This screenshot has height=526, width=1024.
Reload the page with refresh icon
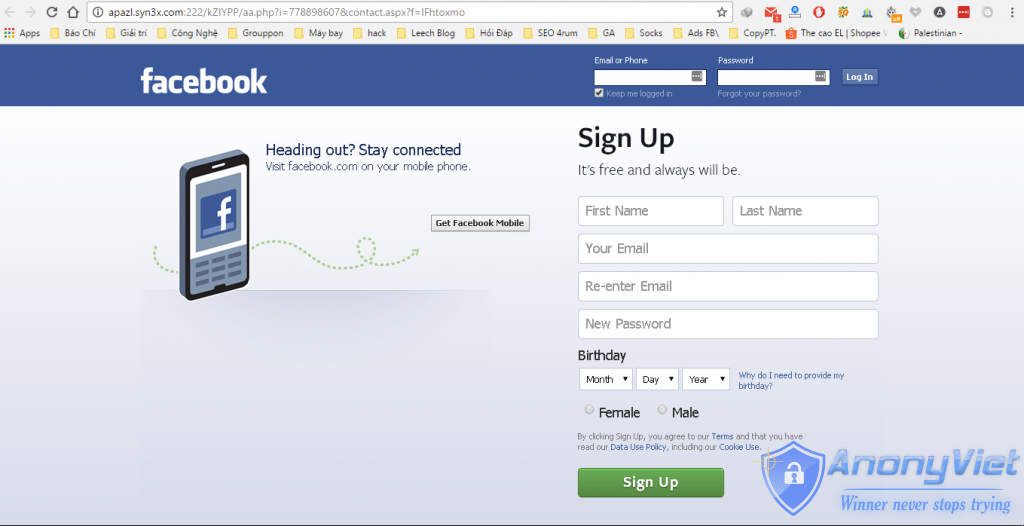(x=52, y=12)
